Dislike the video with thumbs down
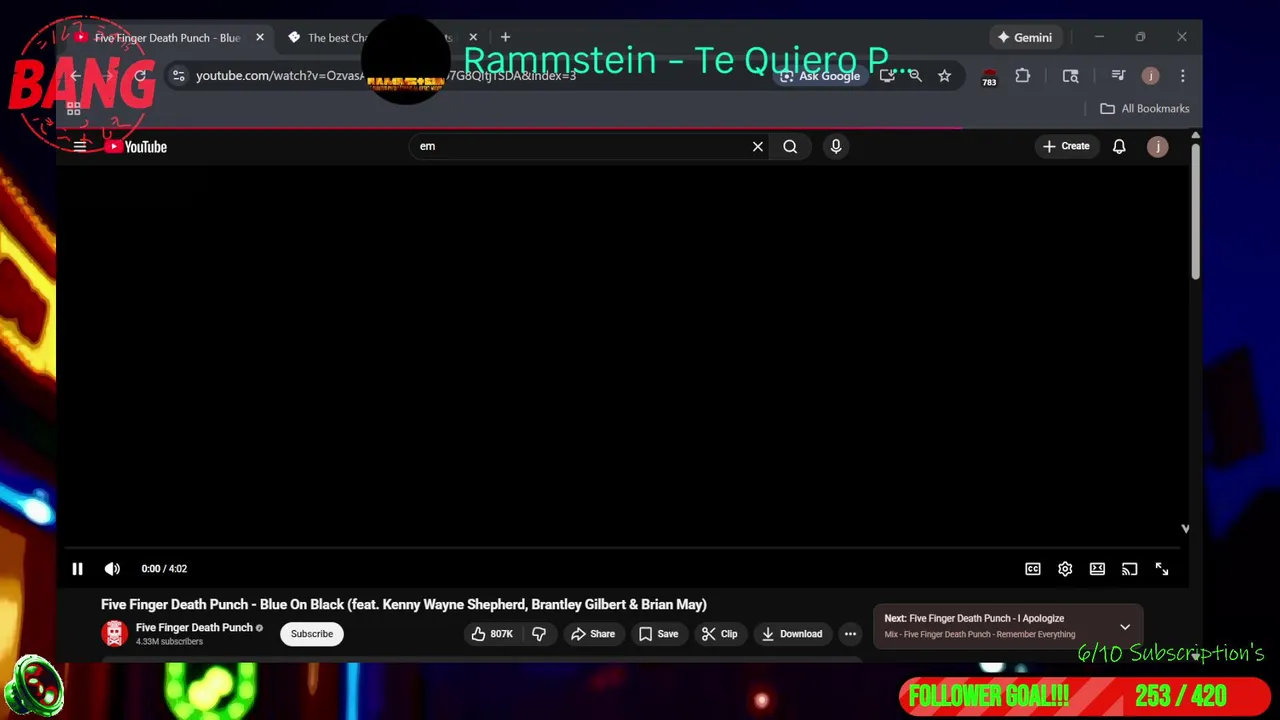1280x720 pixels. [x=539, y=634]
